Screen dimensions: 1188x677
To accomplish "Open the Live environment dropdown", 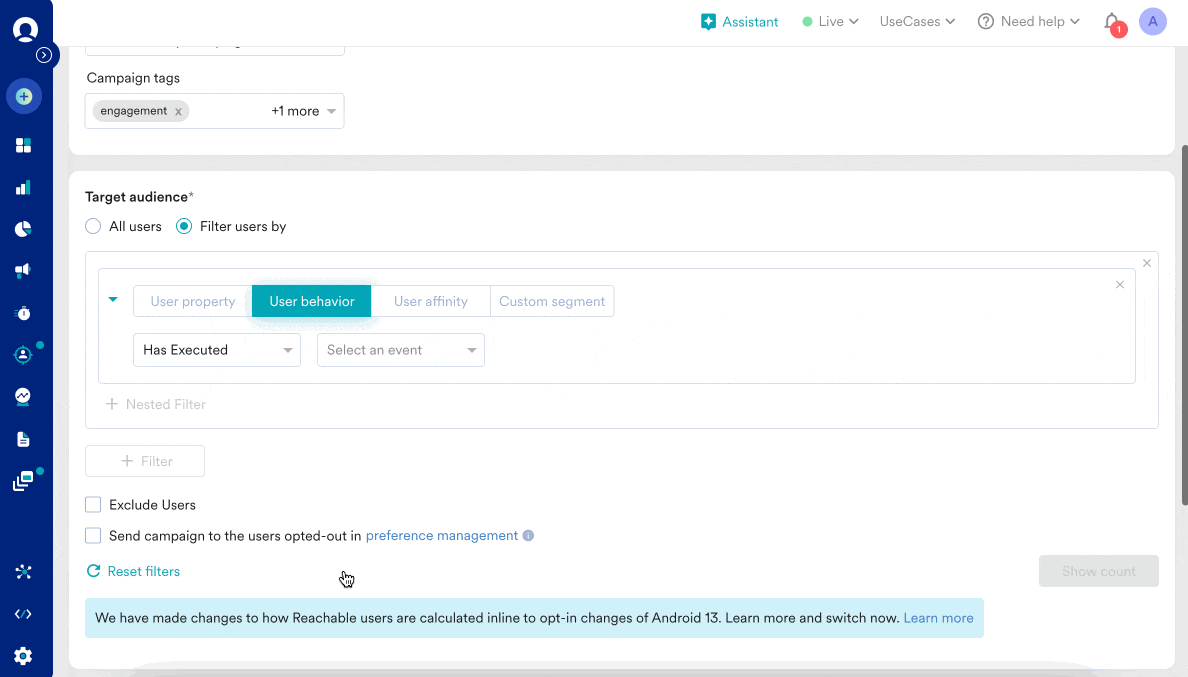I will tap(830, 22).
